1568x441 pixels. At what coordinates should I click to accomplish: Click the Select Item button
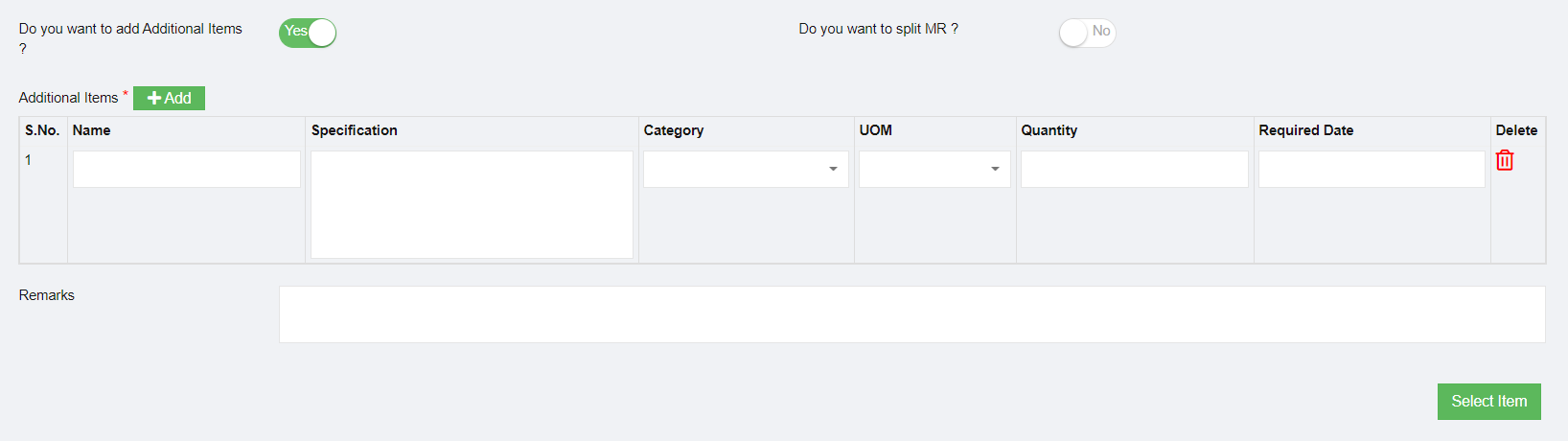(1488, 402)
